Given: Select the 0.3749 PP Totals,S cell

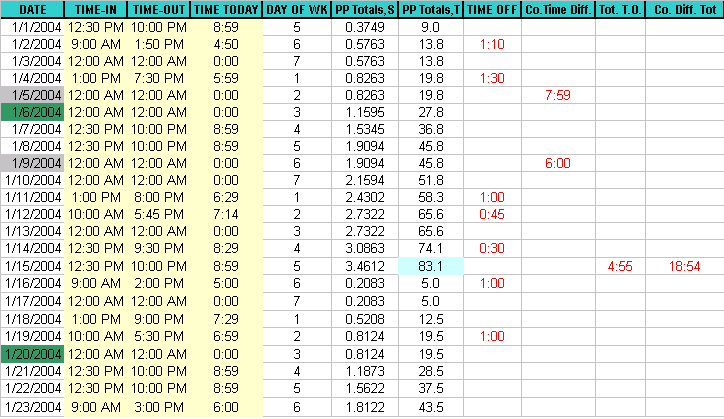Looking at the screenshot, I should pyautogui.click(x=365, y=27).
